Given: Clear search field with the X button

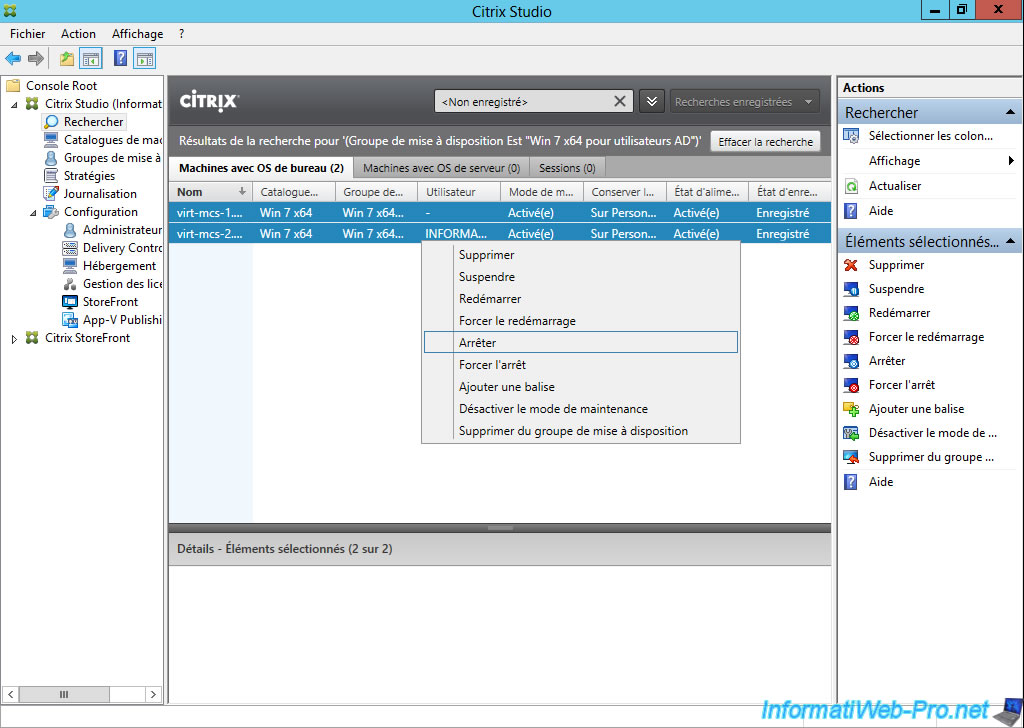Looking at the screenshot, I should click(x=620, y=102).
